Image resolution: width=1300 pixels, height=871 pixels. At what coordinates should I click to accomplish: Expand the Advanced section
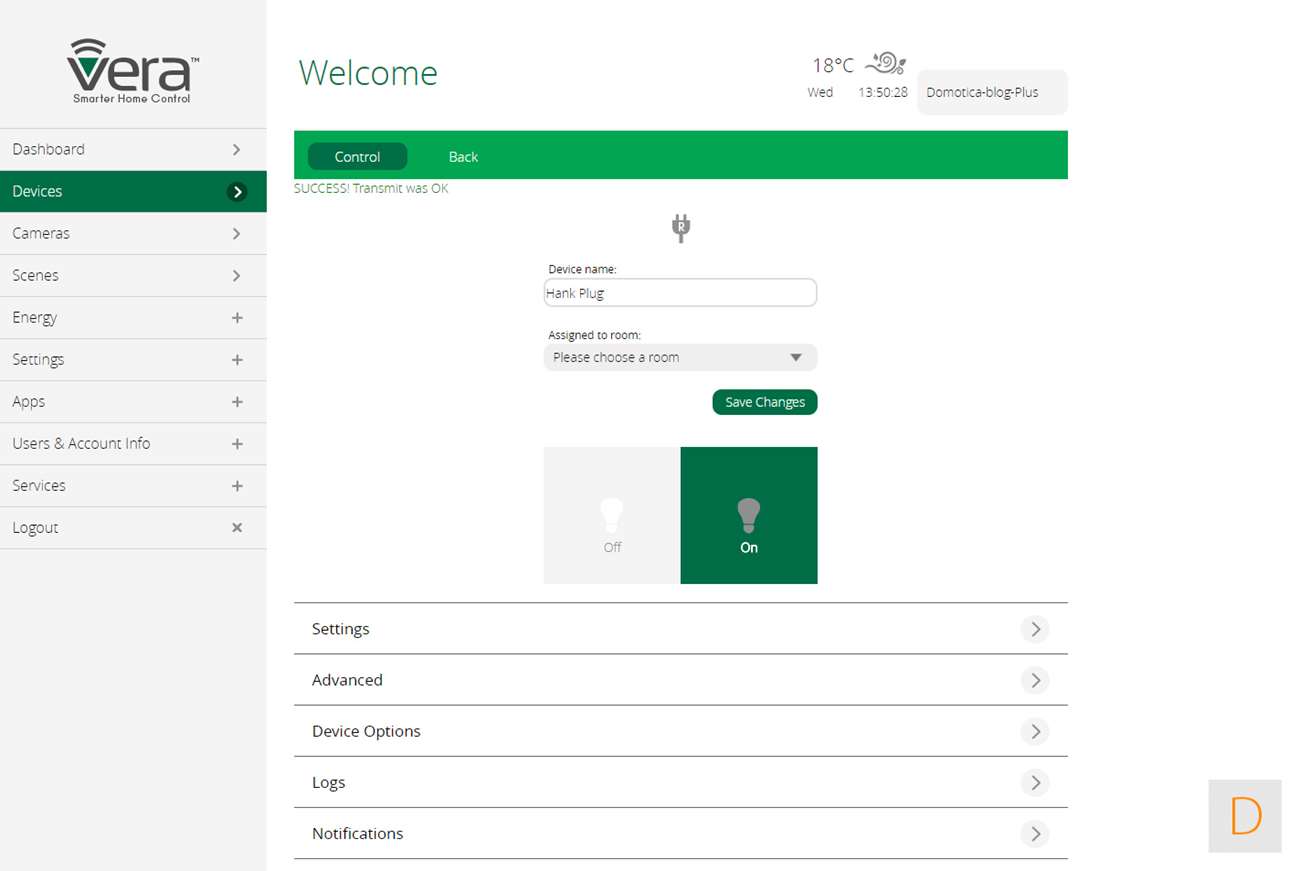(1035, 680)
